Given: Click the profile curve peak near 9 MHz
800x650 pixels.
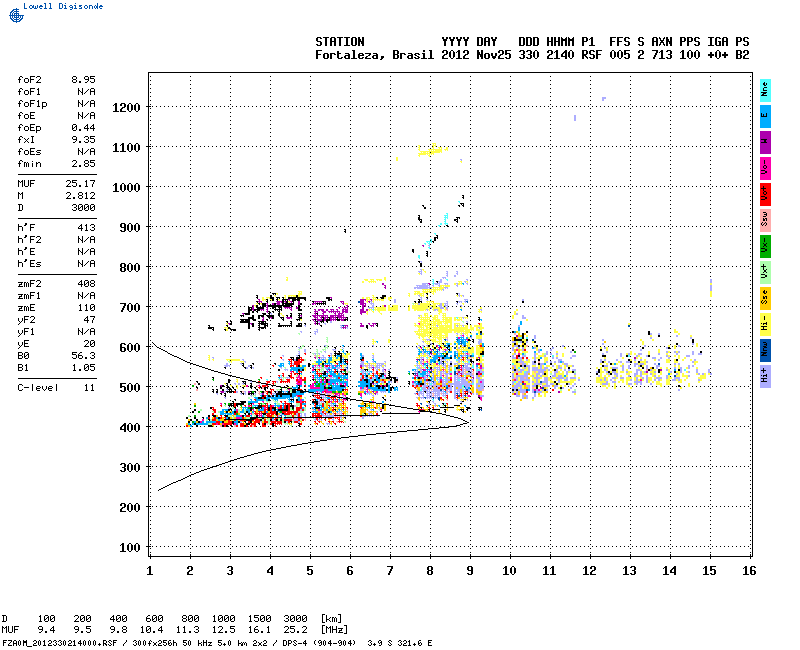Looking at the screenshot, I should [468, 422].
